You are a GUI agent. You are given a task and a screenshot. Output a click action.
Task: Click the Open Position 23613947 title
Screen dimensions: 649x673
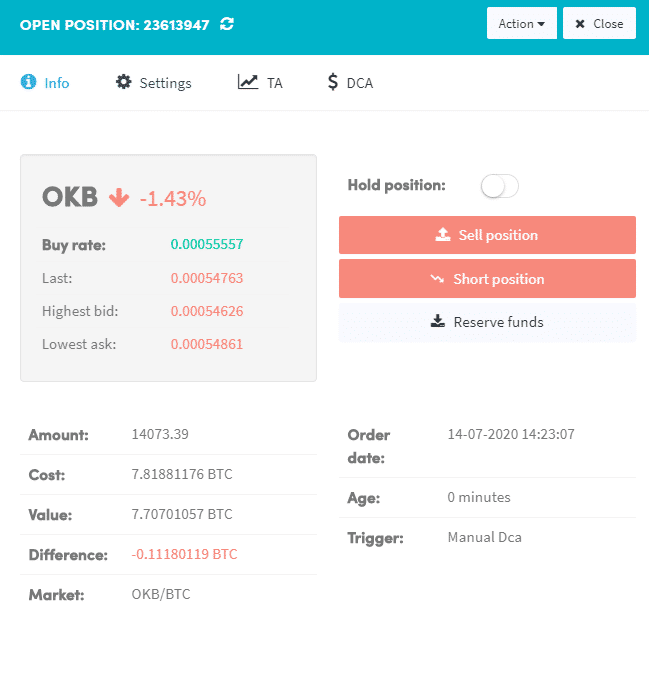(x=115, y=25)
